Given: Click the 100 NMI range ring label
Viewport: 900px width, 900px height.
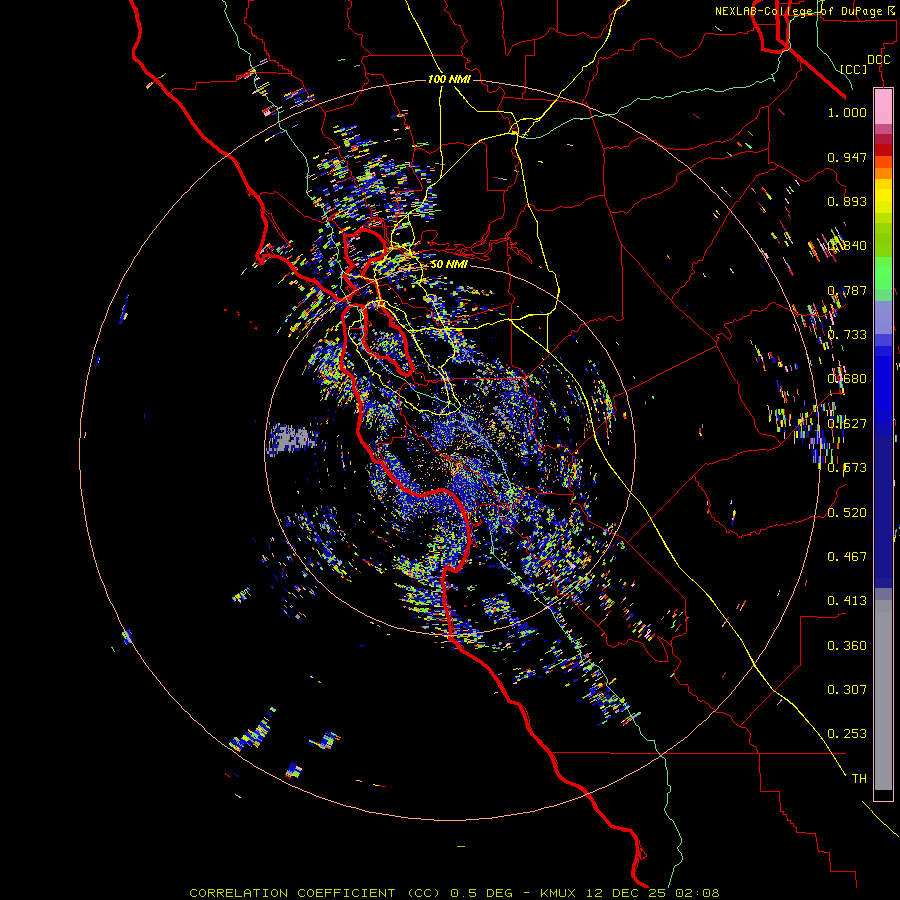Looking at the screenshot, I should [x=449, y=79].
